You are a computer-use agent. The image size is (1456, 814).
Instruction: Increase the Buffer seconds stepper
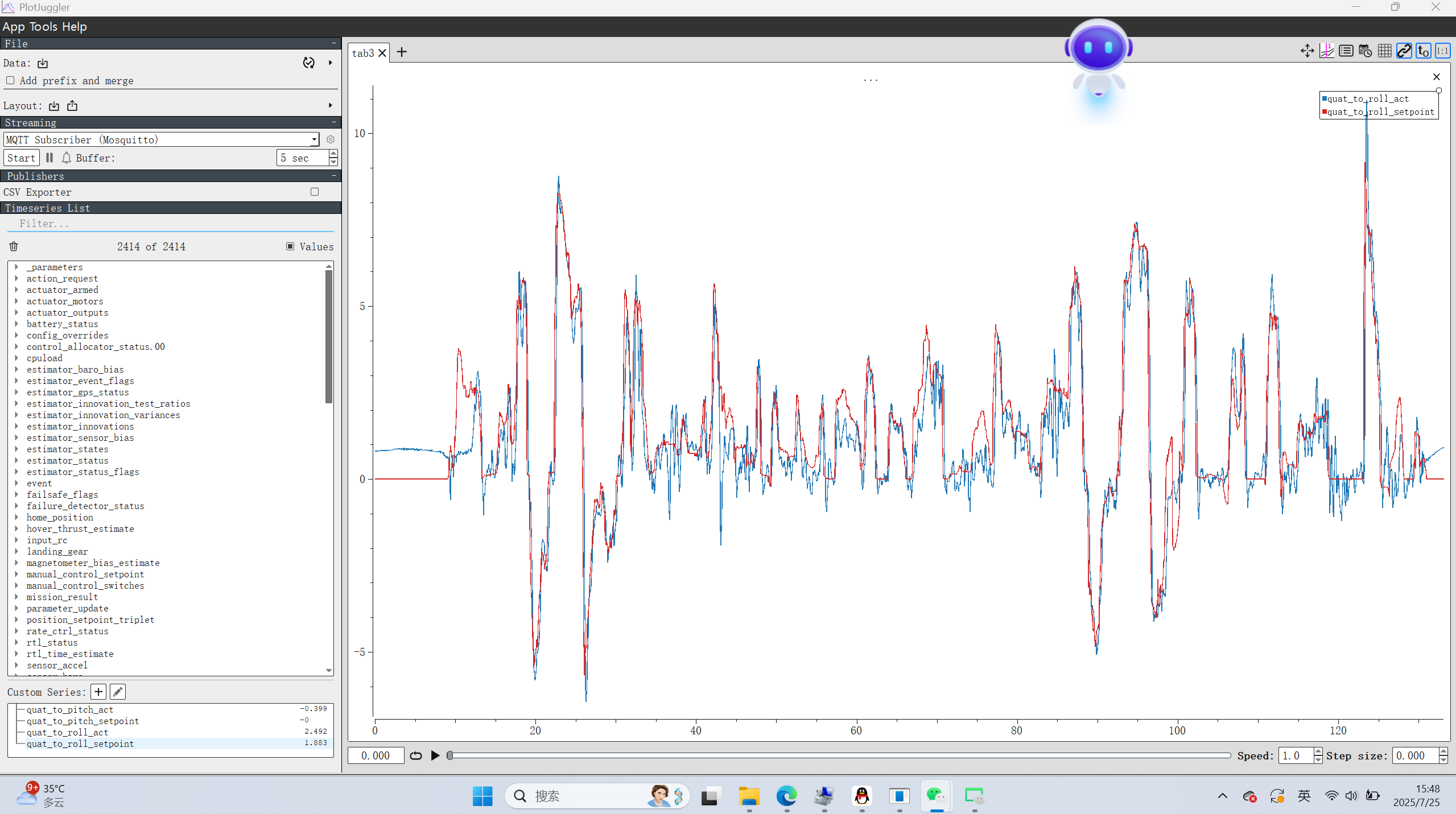333,154
